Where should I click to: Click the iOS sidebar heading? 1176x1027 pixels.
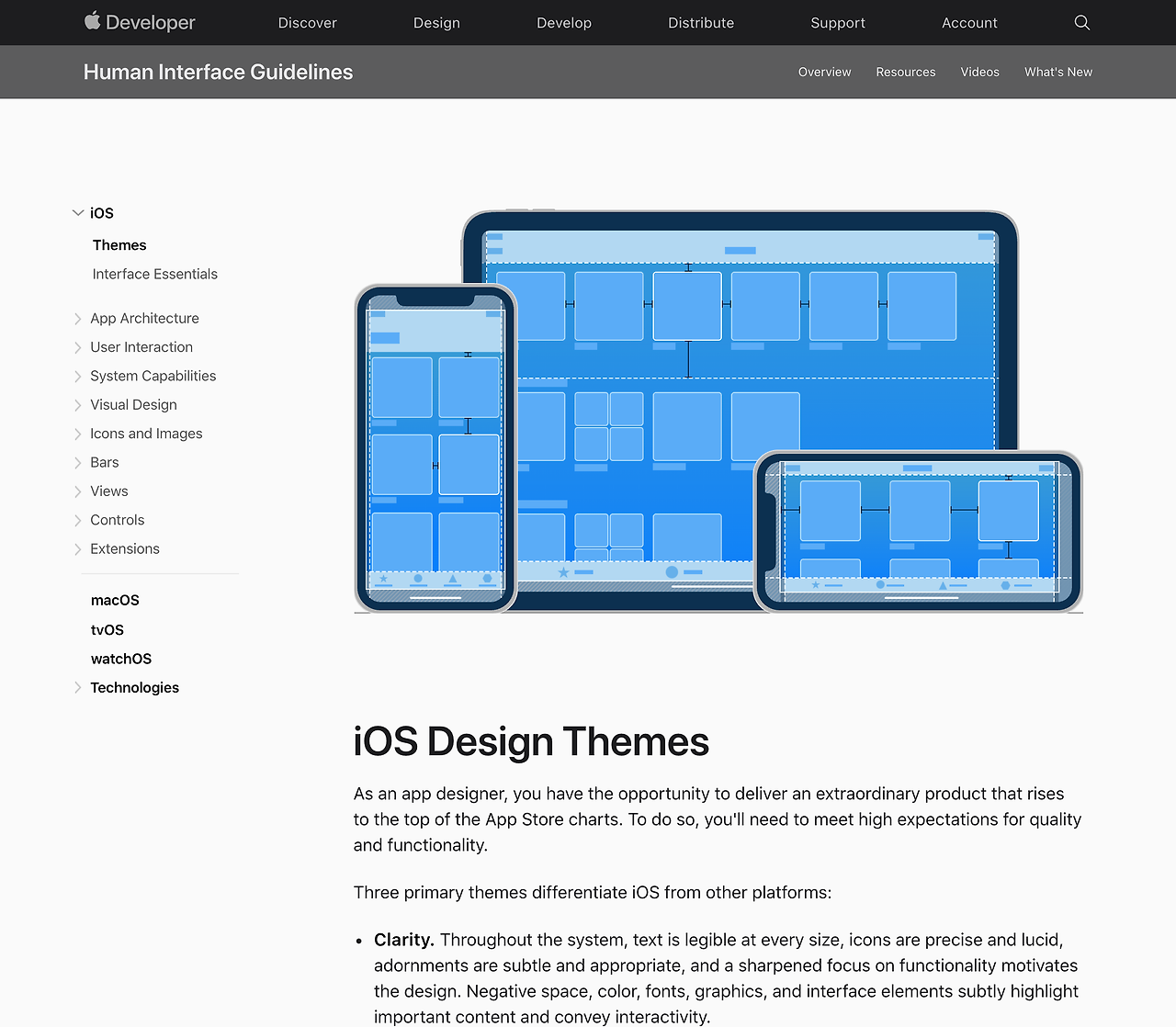click(102, 213)
